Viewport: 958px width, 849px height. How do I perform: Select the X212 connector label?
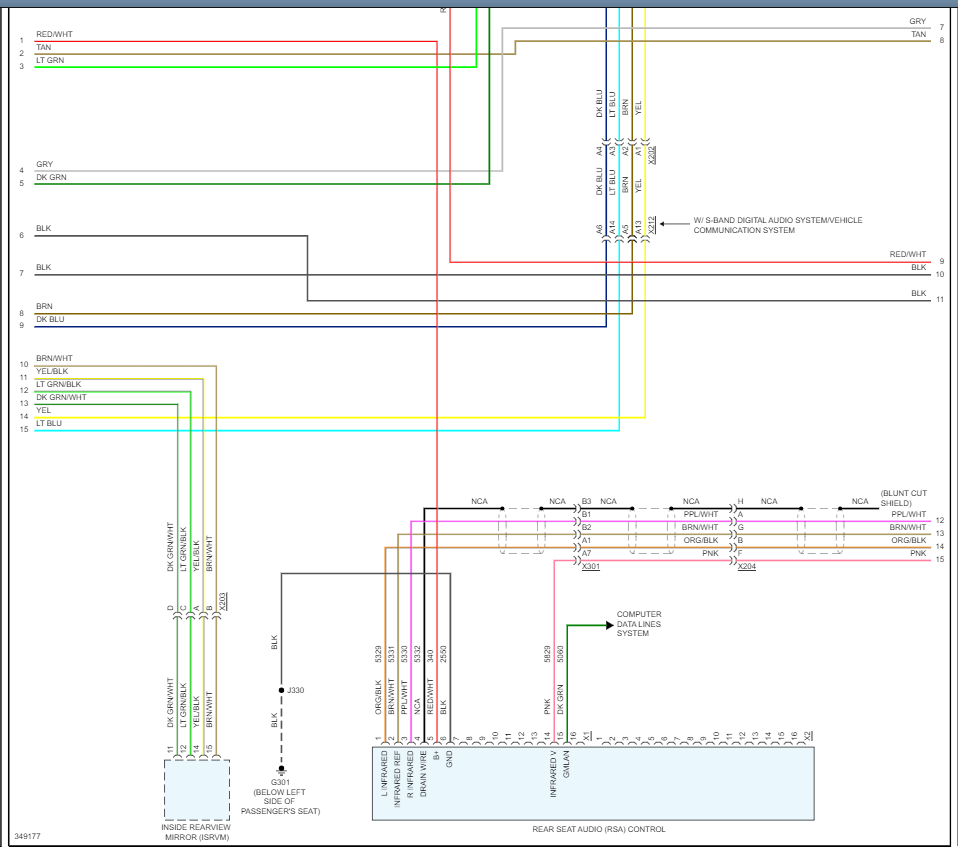point(652,225)
